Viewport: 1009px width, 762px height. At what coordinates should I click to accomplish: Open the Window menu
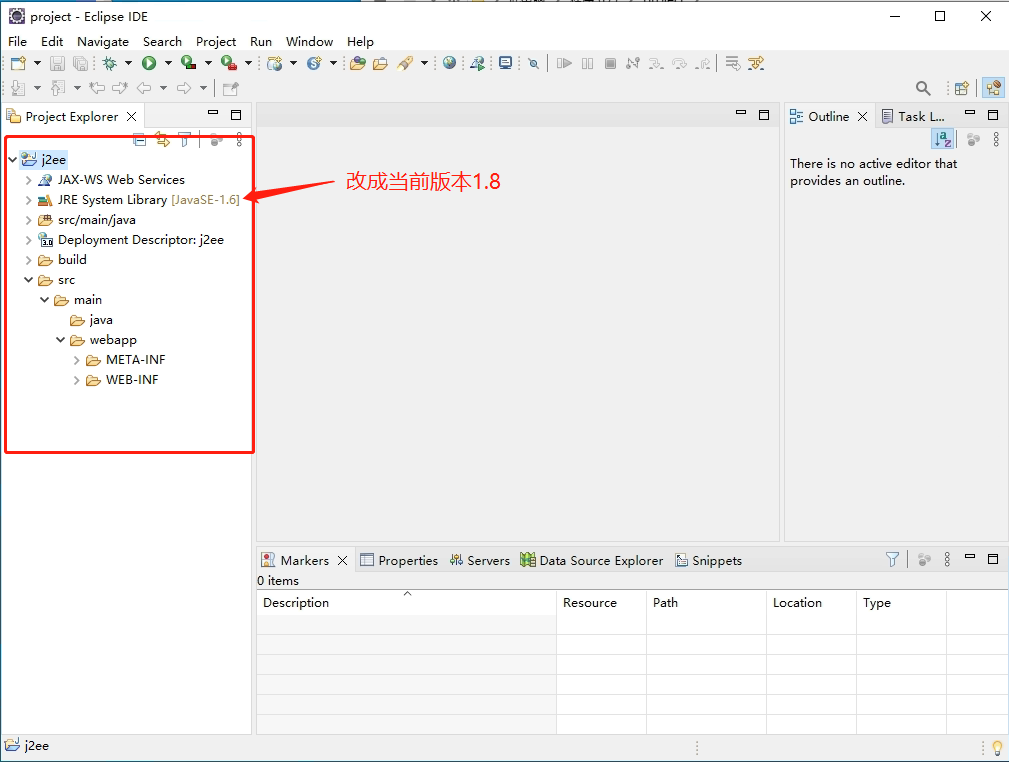click(310, 41)
